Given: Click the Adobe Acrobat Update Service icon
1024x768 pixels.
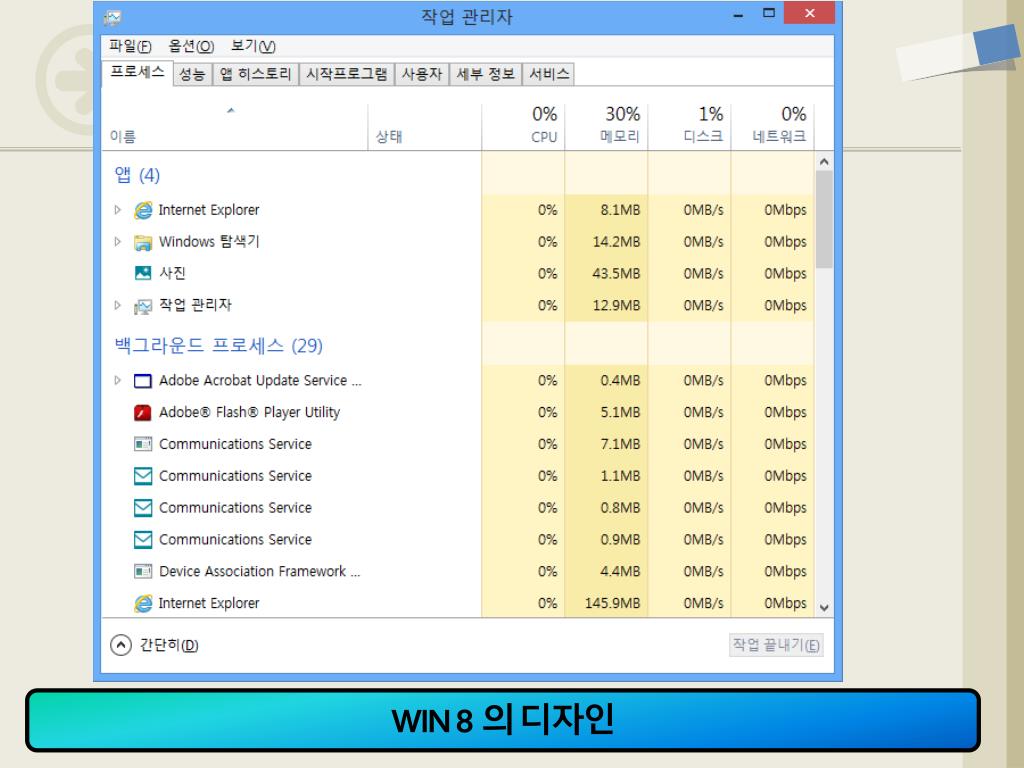Looking at the screenshot, I should (142, 381).
